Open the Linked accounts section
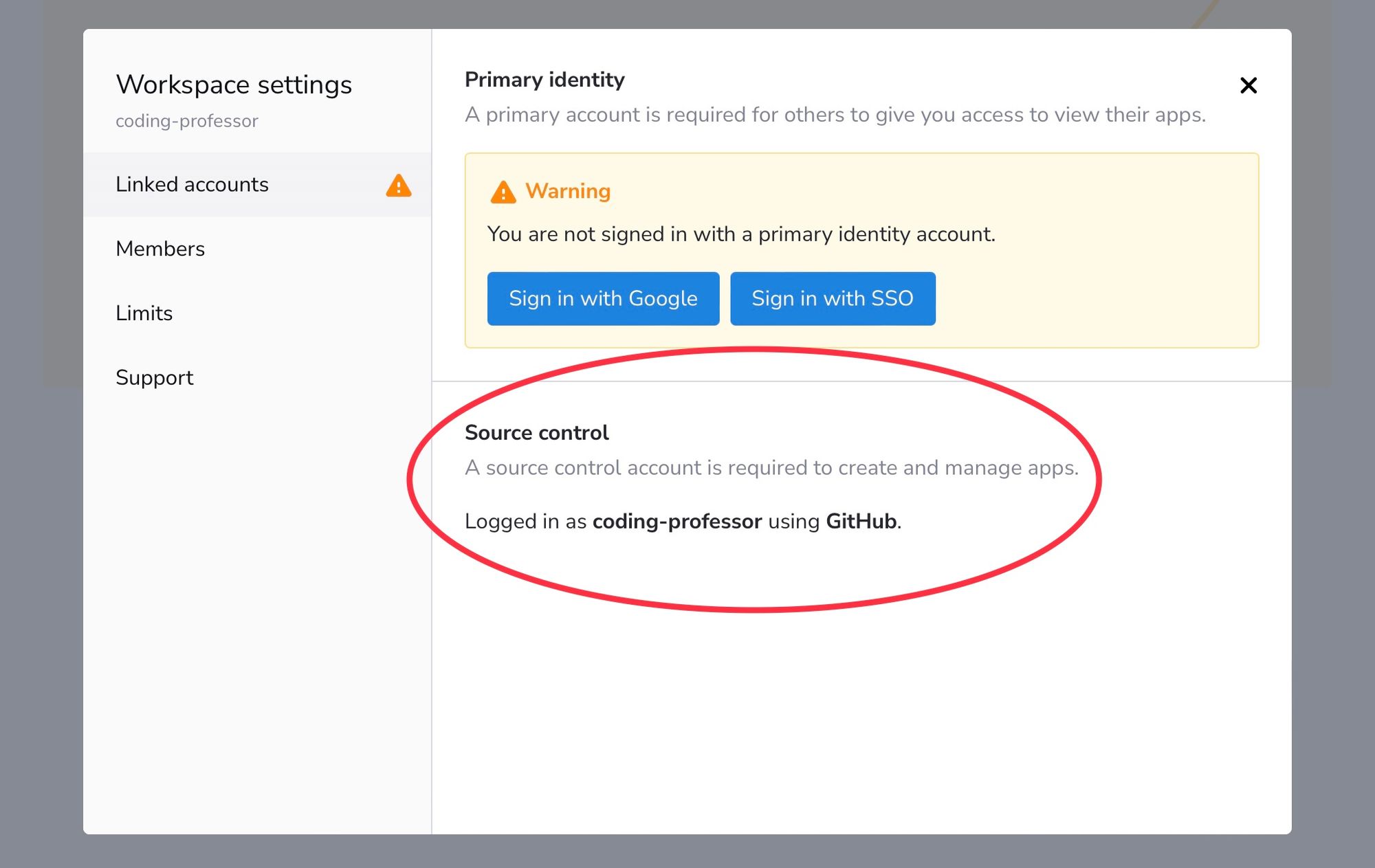 (192, 184)
